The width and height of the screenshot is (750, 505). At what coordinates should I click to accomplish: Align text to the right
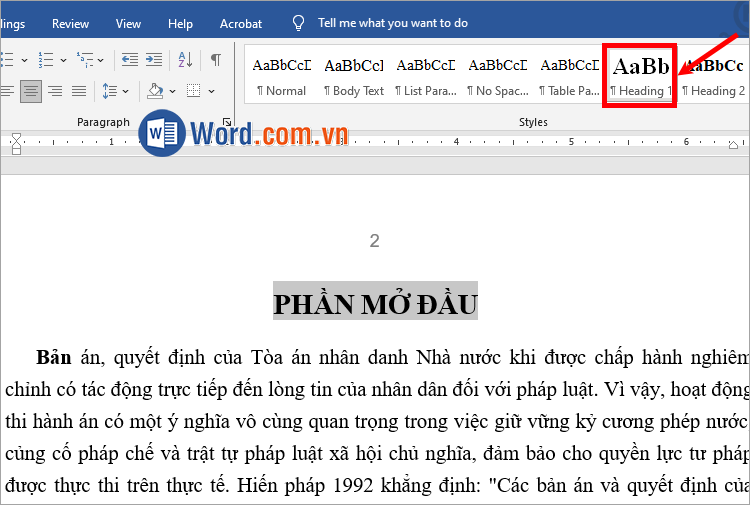click(55, 91)
